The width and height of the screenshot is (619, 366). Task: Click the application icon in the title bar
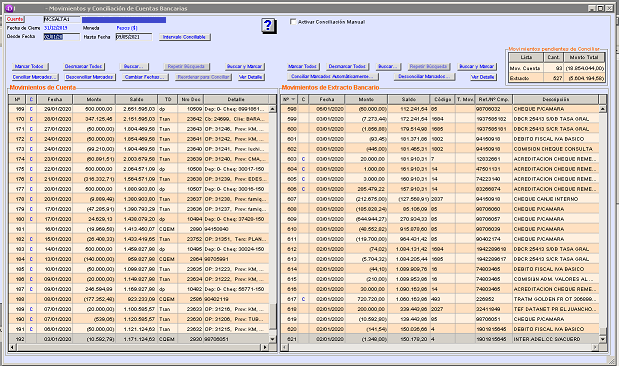pyautogui.click(x=9, y=8)
